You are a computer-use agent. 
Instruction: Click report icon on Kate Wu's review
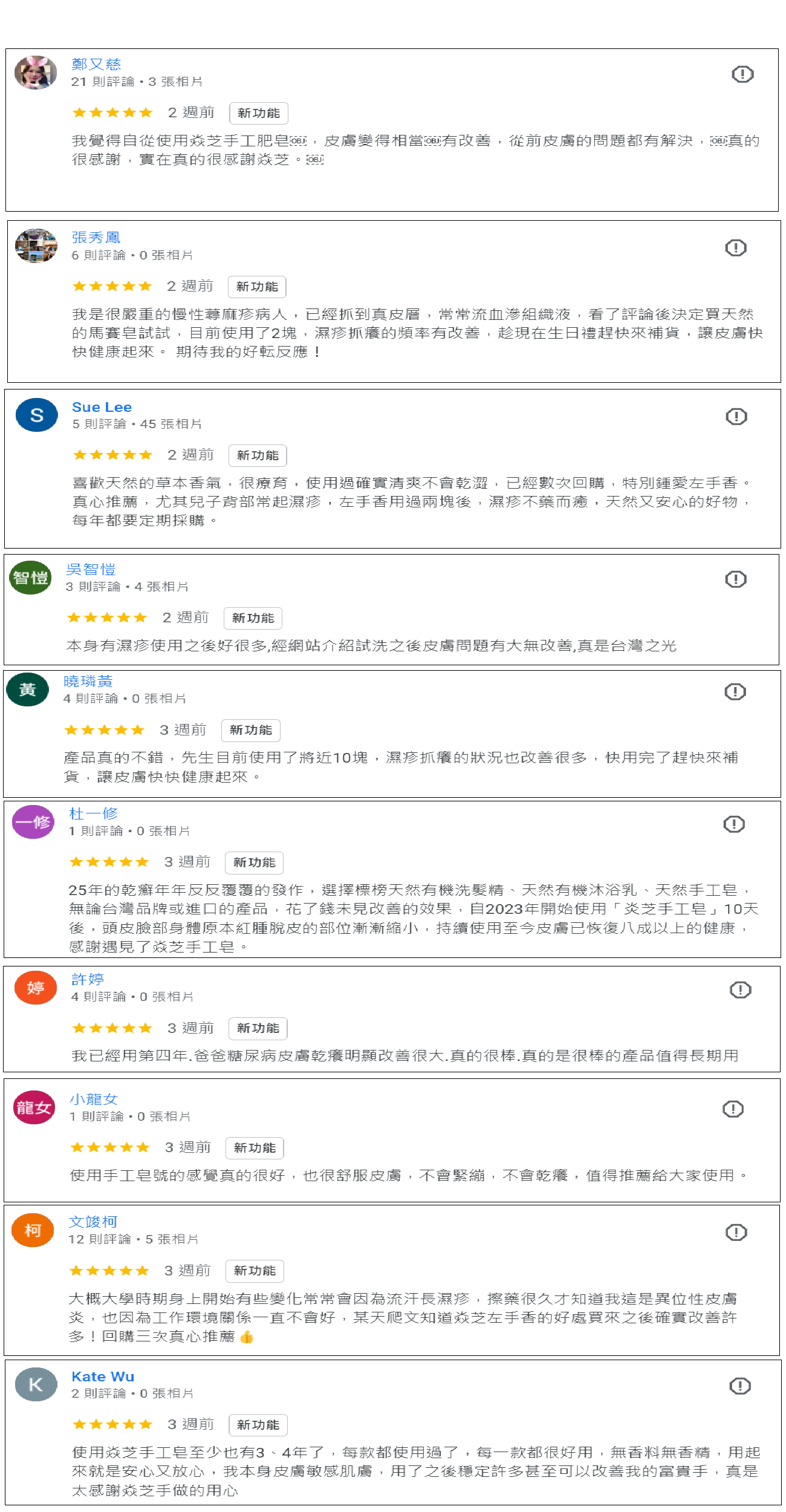click(740, 1386)
